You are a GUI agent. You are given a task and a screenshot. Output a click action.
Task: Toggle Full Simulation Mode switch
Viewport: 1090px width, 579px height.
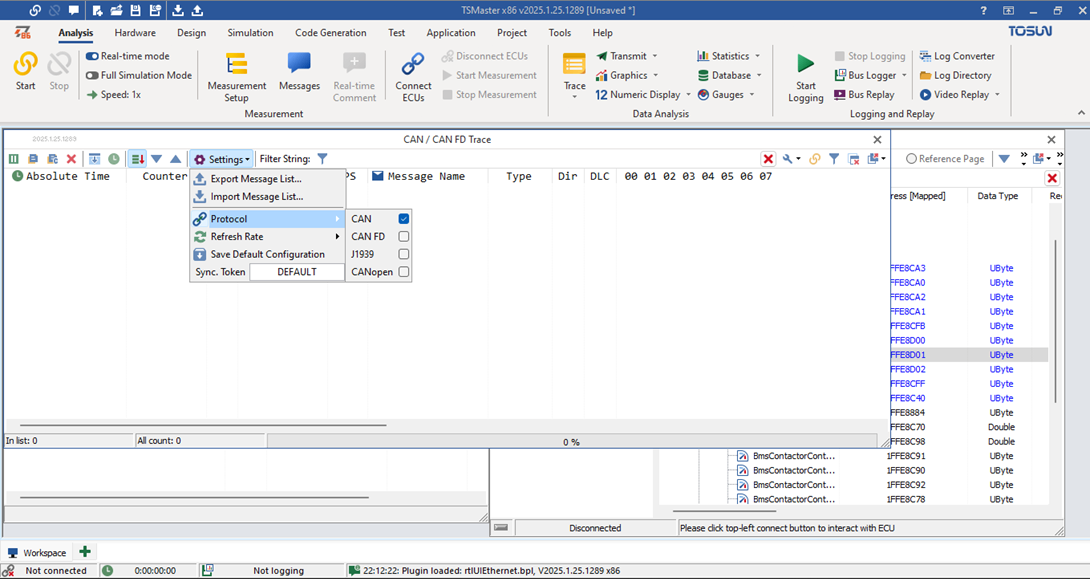click(92, 75)
